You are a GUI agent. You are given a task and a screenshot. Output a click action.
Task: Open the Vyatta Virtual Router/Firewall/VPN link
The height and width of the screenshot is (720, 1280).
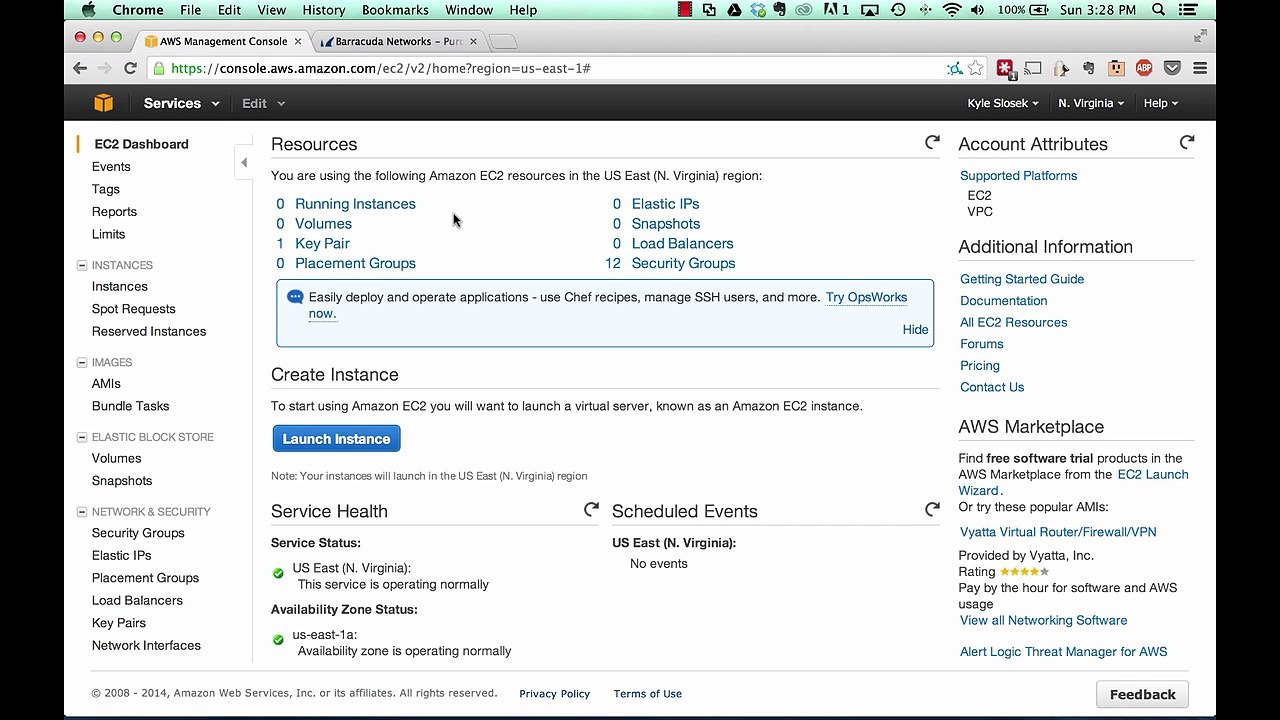click(x=1058, y=532)
